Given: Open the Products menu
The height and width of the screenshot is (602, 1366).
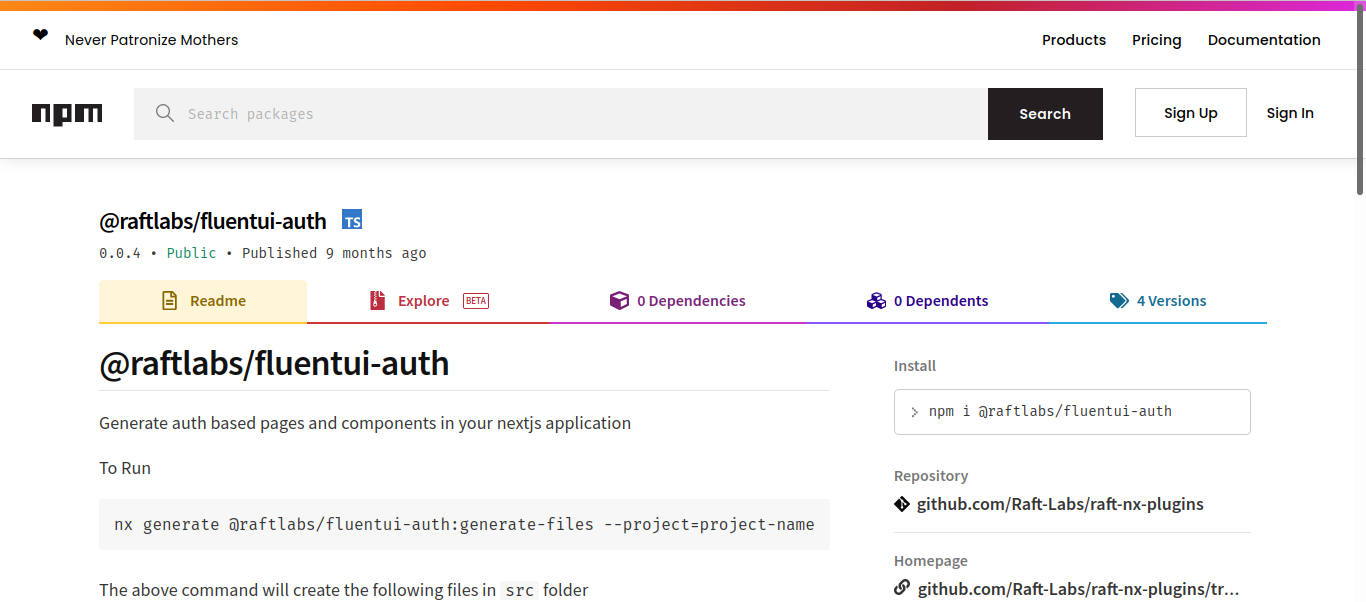Looking at the screenshot, I should 1074,40.
